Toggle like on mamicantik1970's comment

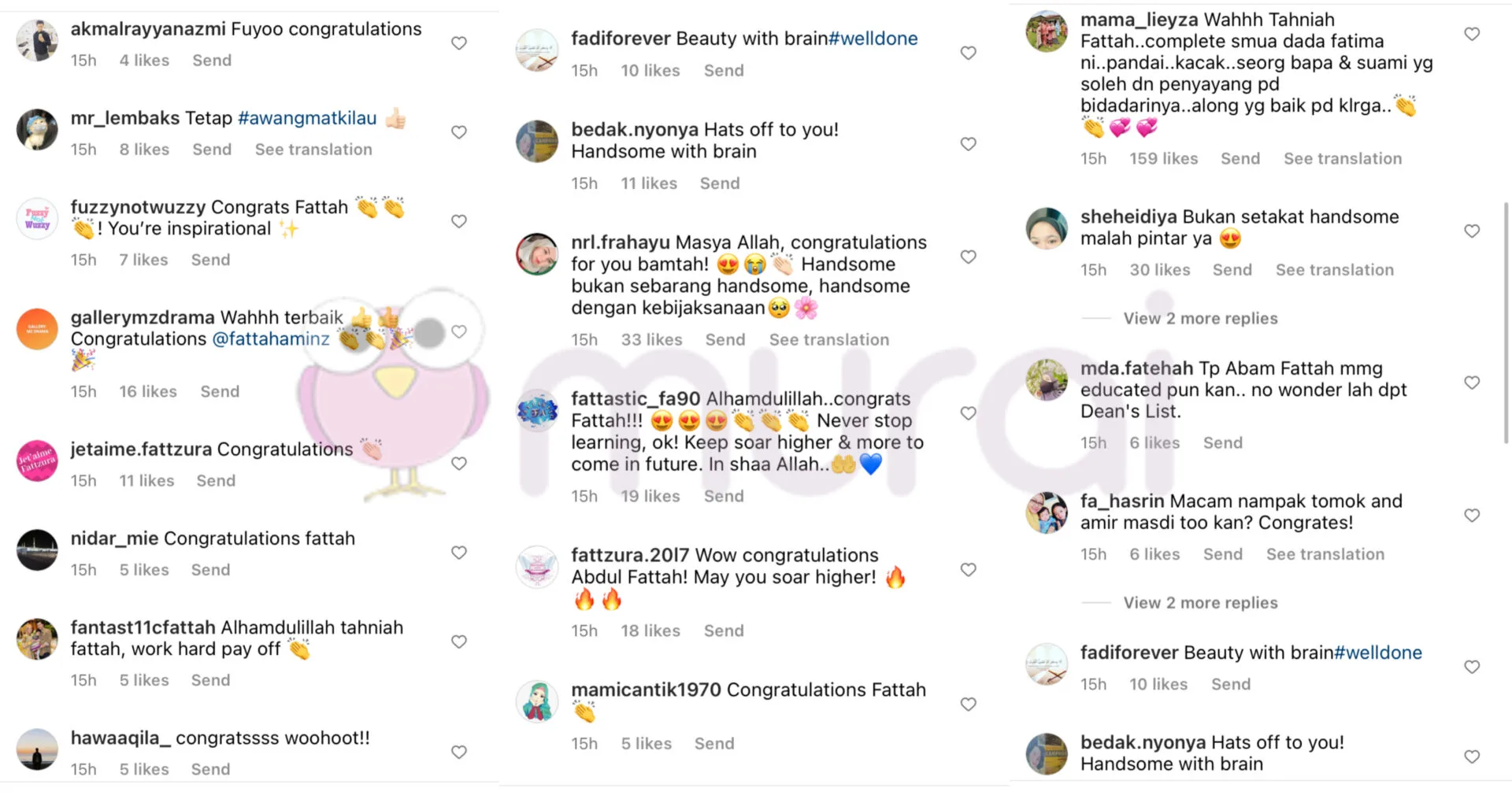[x=968, y=705]
